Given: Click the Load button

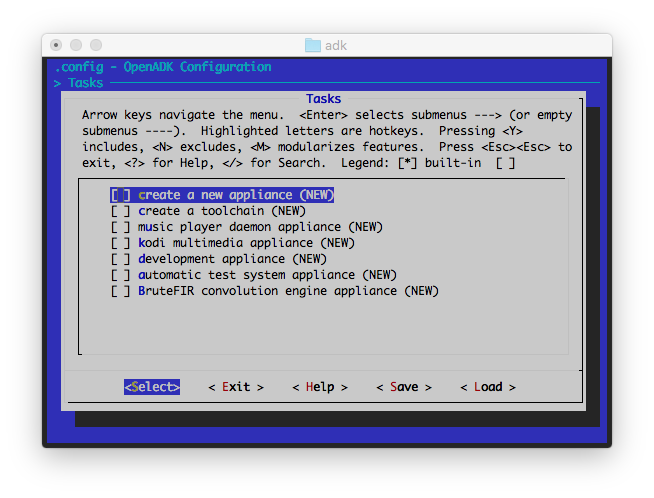Looking at the screenshot, I should tap(488, 387).
